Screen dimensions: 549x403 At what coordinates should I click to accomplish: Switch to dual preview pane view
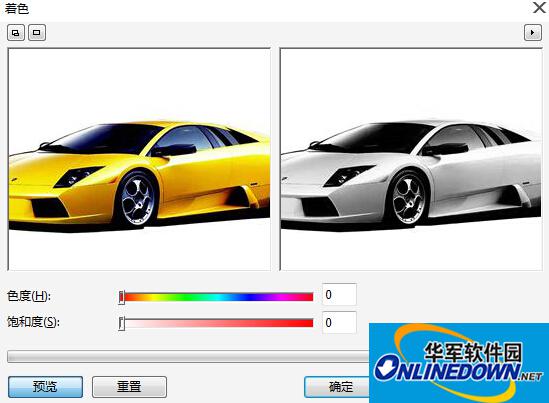pyautogui.click(x=16, y=33)
